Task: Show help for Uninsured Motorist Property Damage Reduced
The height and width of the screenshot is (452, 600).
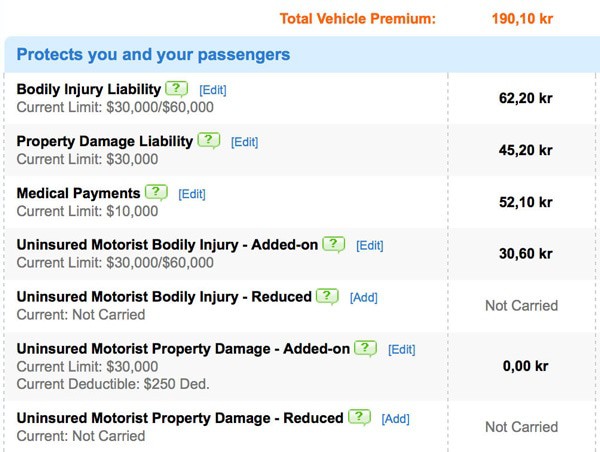Action: (359, 418)
